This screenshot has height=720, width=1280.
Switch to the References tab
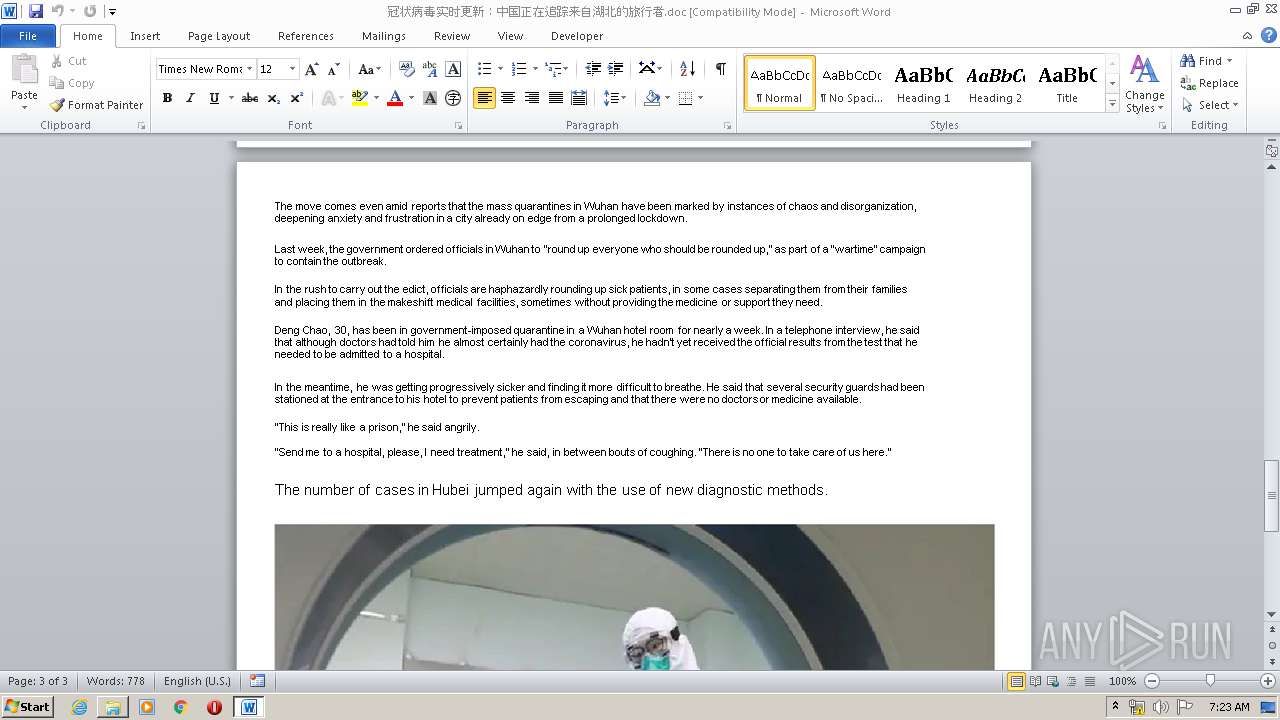pyautogui.click(x=306, y=36)
